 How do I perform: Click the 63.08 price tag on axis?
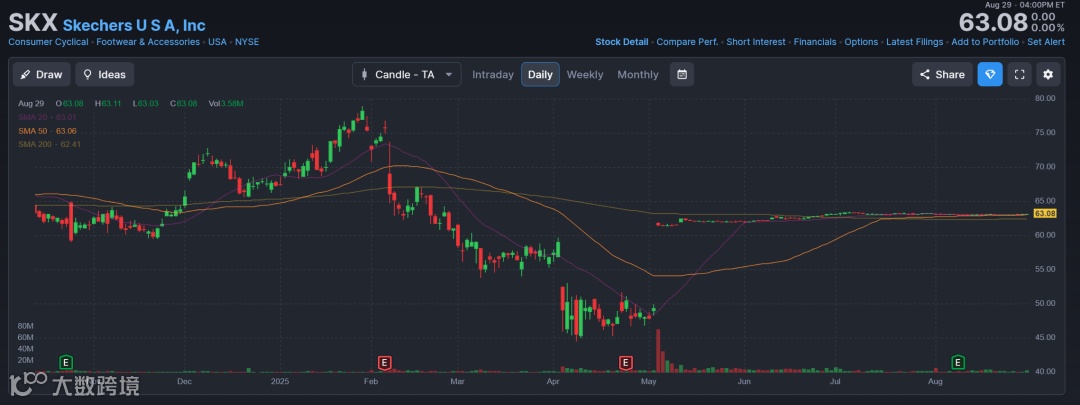[x=1046, y=214]
